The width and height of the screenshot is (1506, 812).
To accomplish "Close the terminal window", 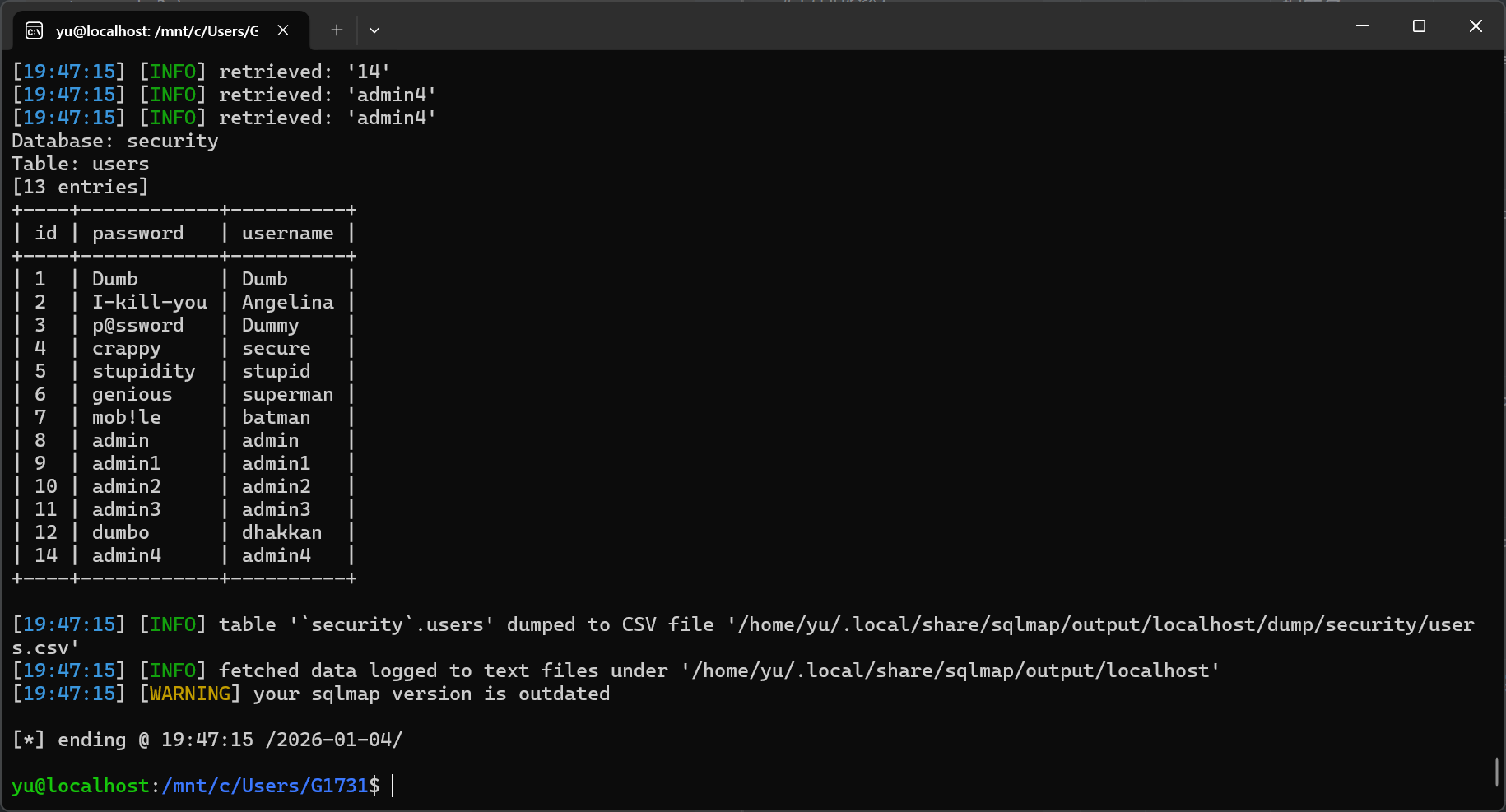I will 1476,26.
